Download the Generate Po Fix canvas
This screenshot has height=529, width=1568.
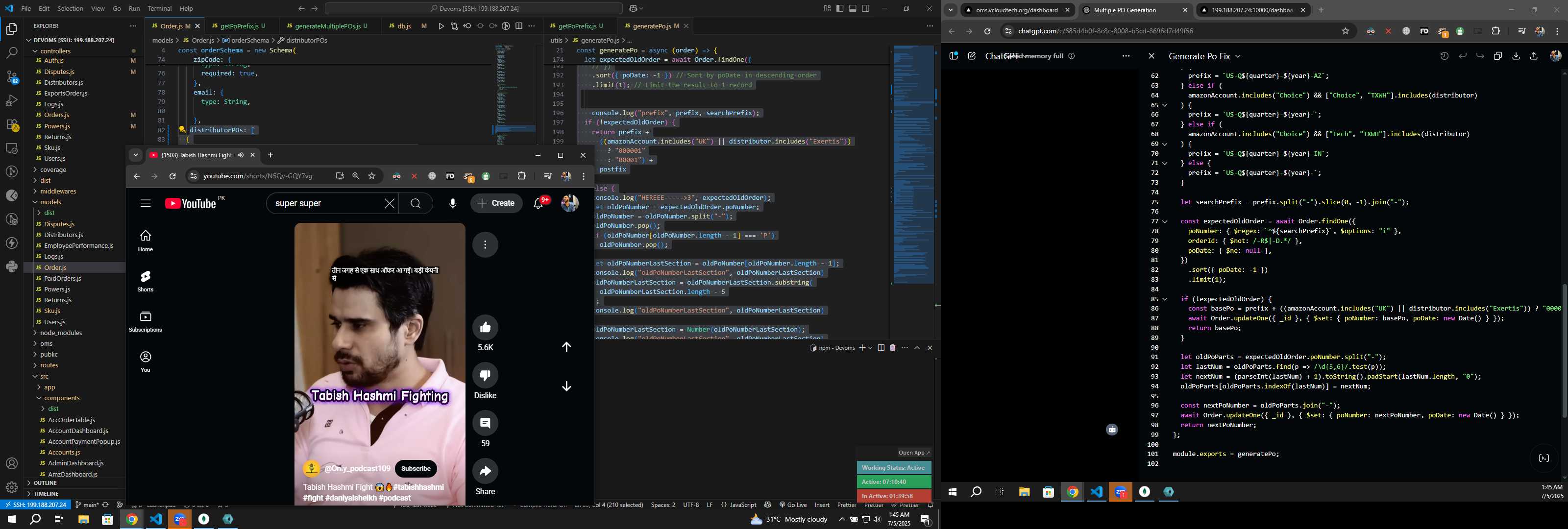[x=1516, y=56]
